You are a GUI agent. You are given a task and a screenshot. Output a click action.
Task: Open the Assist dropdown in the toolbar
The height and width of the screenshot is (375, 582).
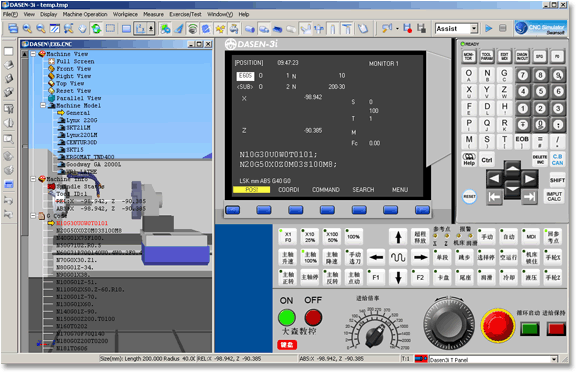(x=474, y=29)
